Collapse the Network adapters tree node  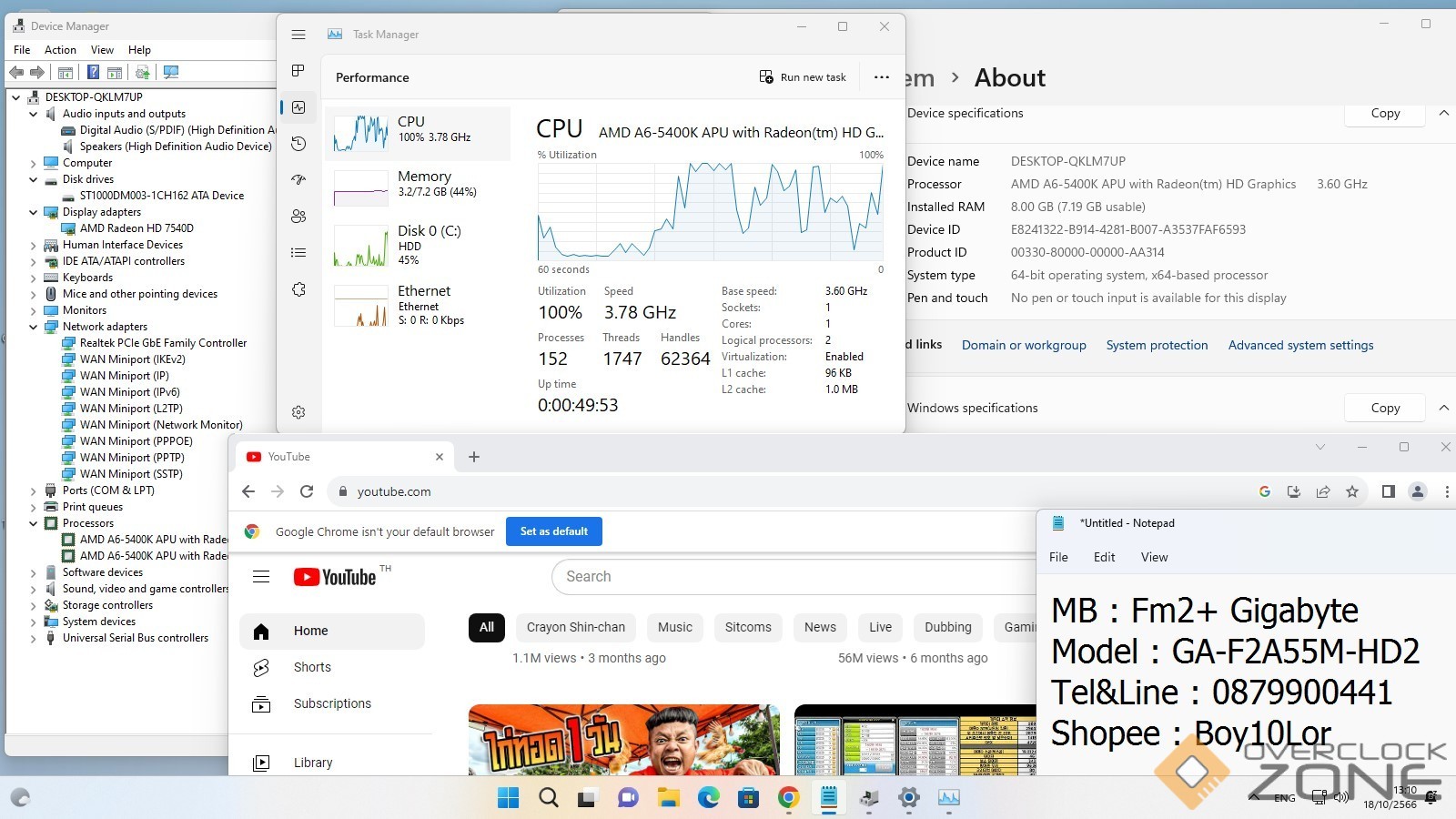(34, 327)
